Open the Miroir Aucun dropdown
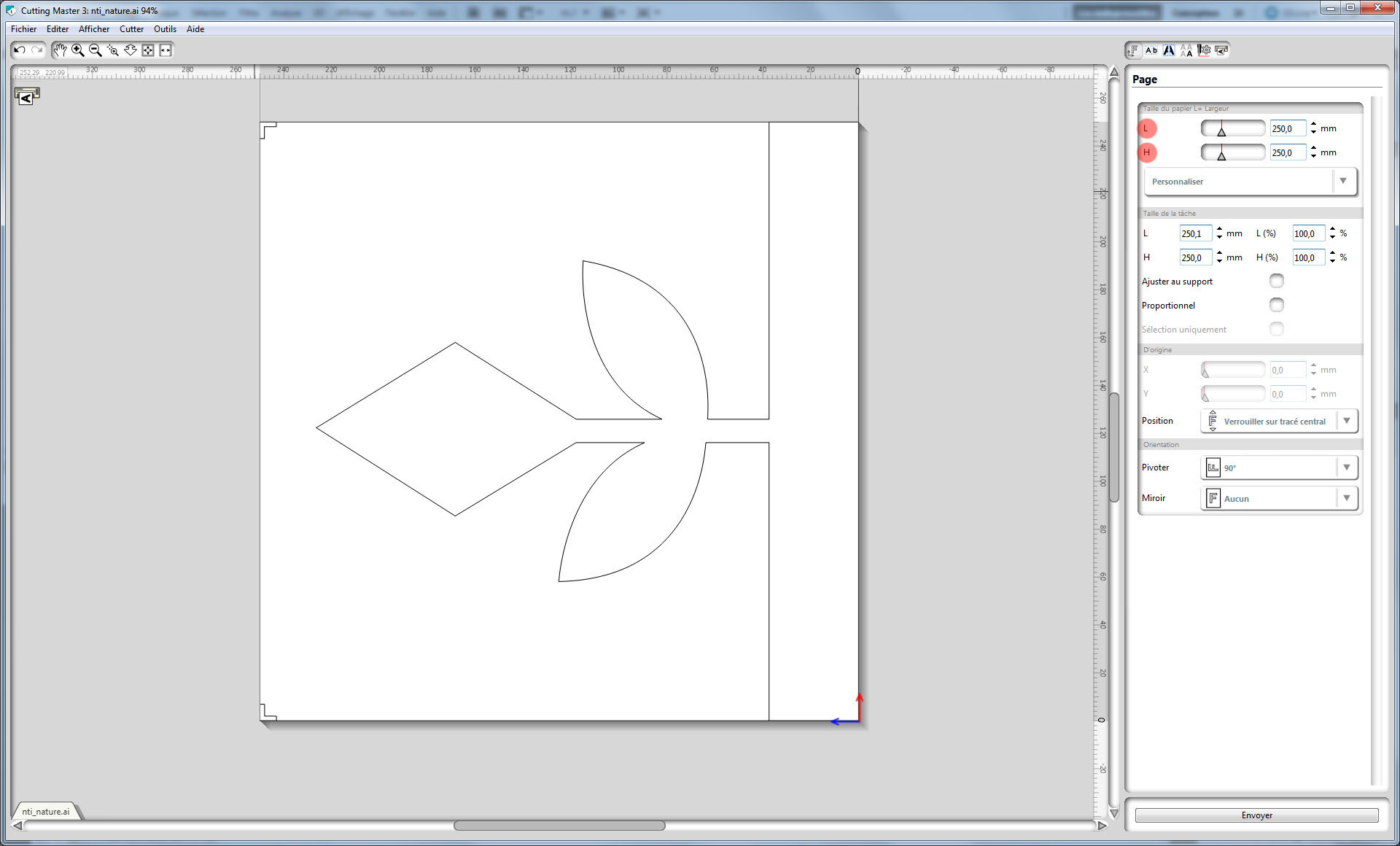Image resolution: width=1400 pixels, height=846 pixels. tap(1346, 498)
